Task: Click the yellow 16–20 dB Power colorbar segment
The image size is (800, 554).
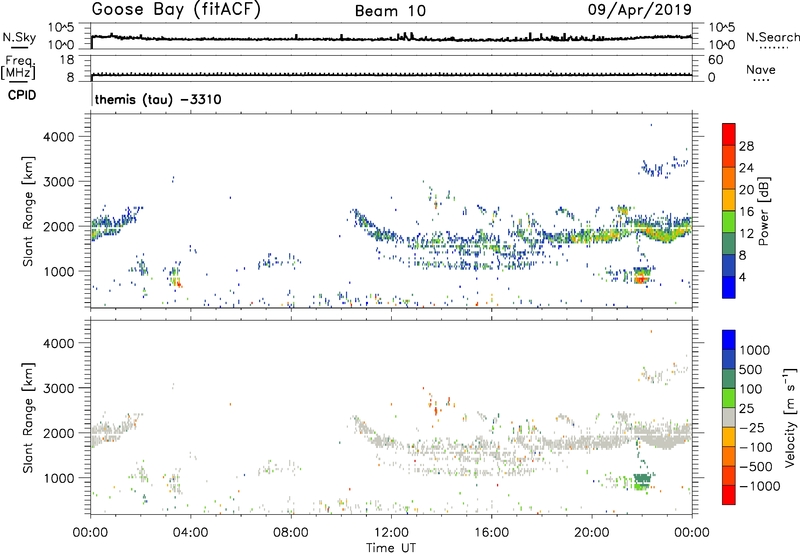Action: tap(729, 199)
